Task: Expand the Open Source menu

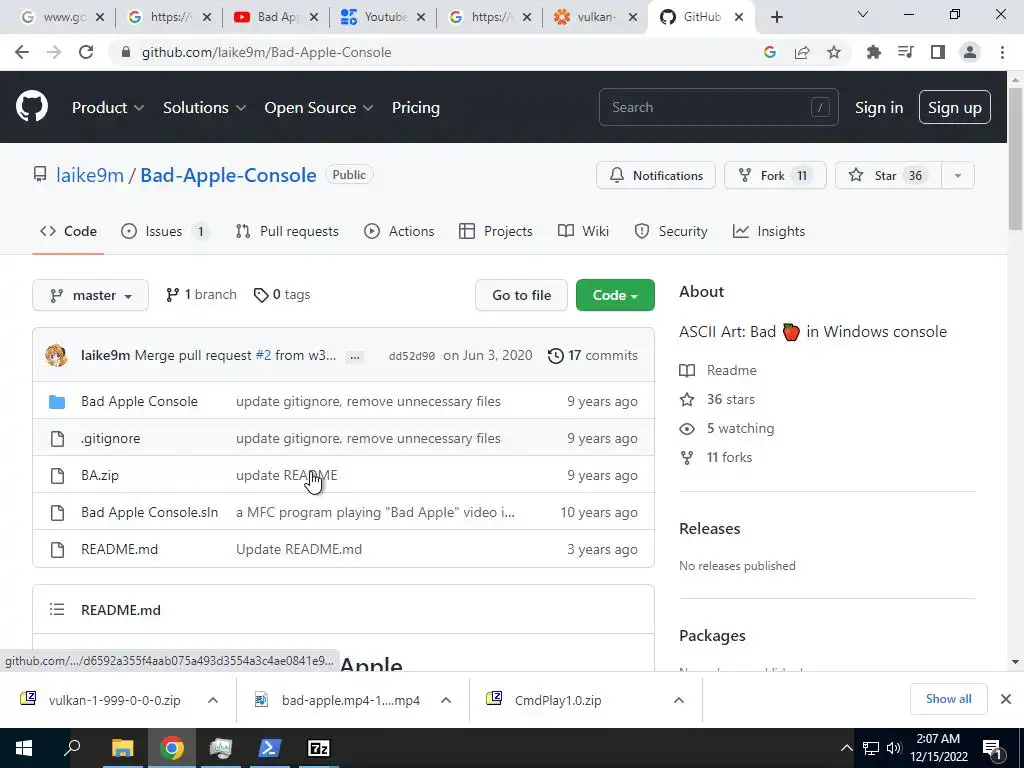Action: point(319,108)
